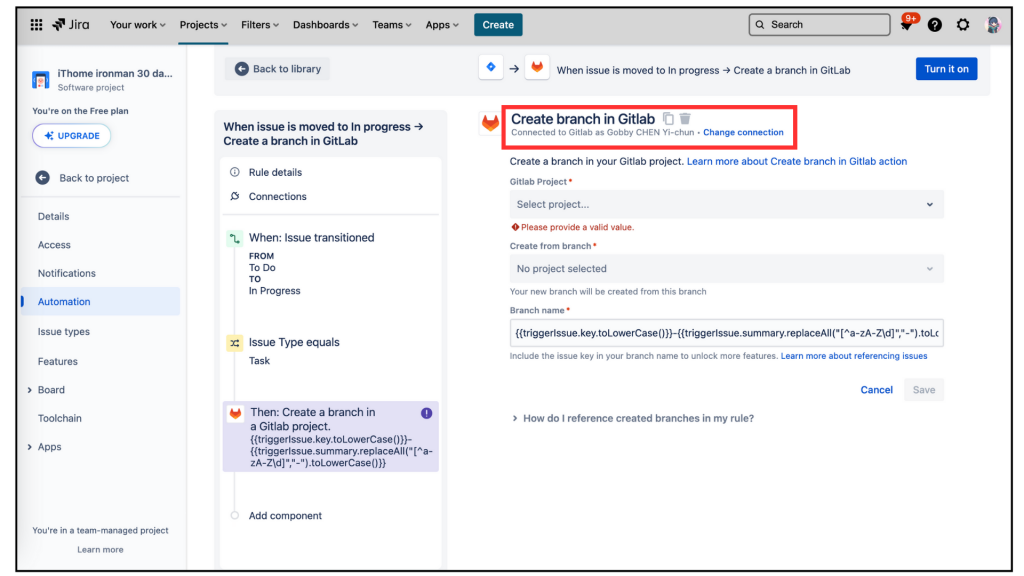Open Features in sidebar
The width and height of the screenshot is (1024, 576).
[57, 361]
